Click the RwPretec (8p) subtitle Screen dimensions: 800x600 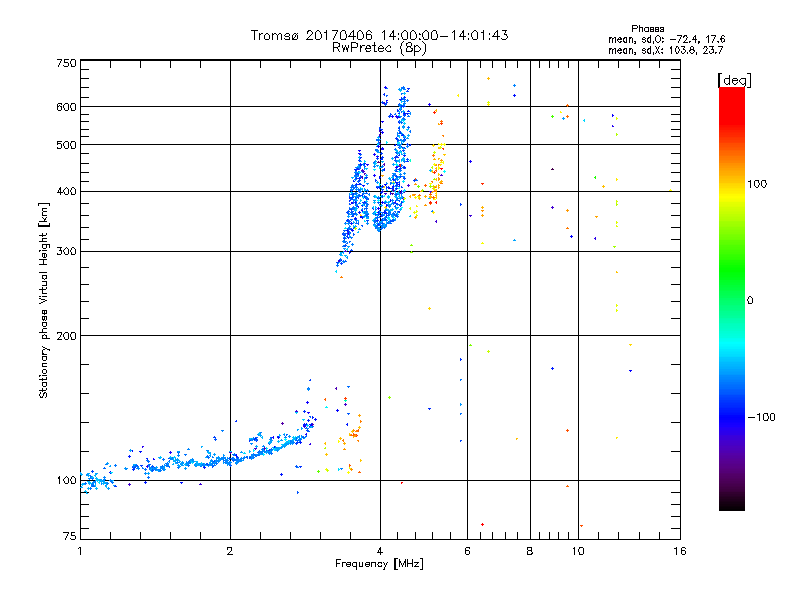pos(379,48)
